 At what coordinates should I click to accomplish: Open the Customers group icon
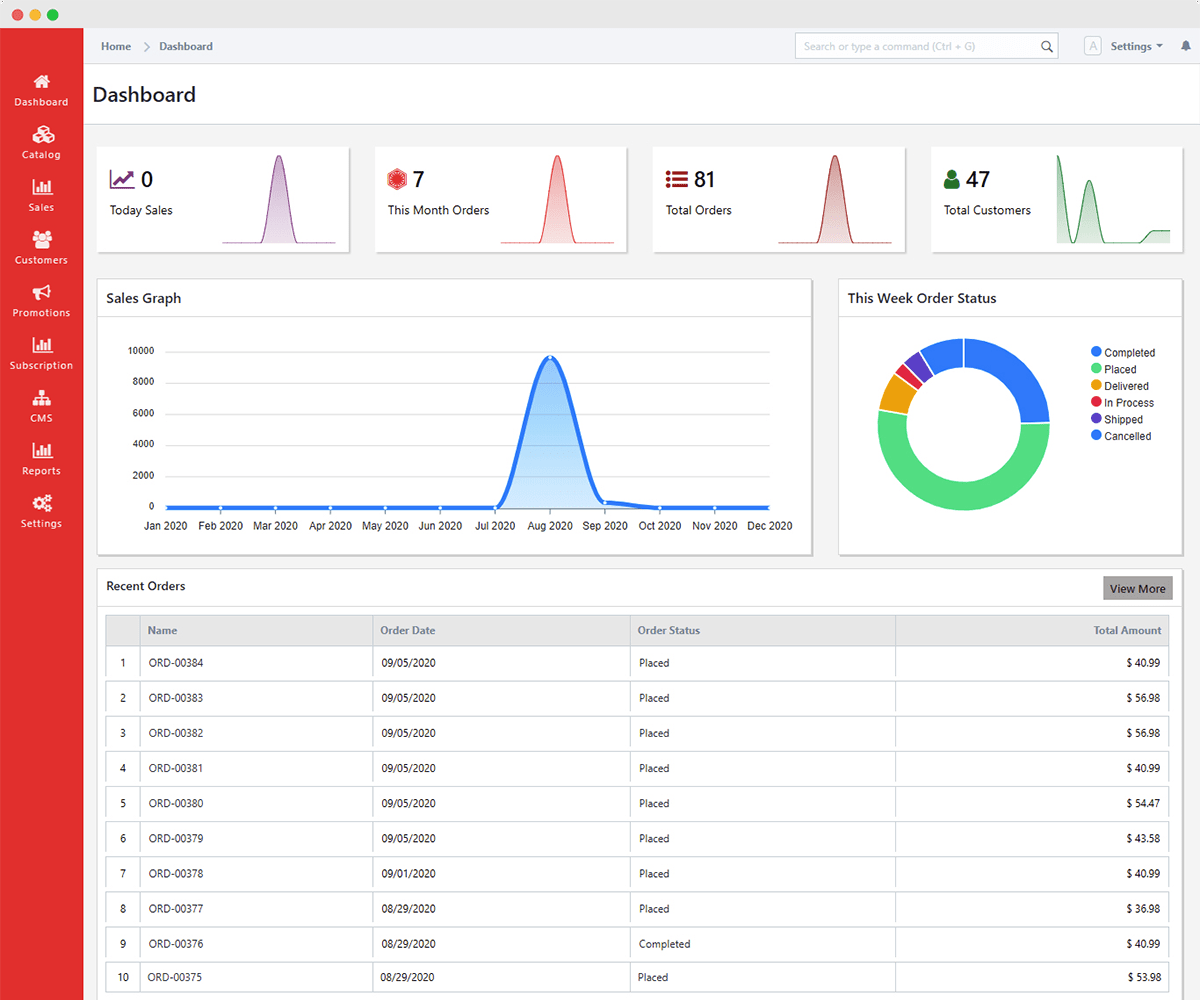(41, 240)
